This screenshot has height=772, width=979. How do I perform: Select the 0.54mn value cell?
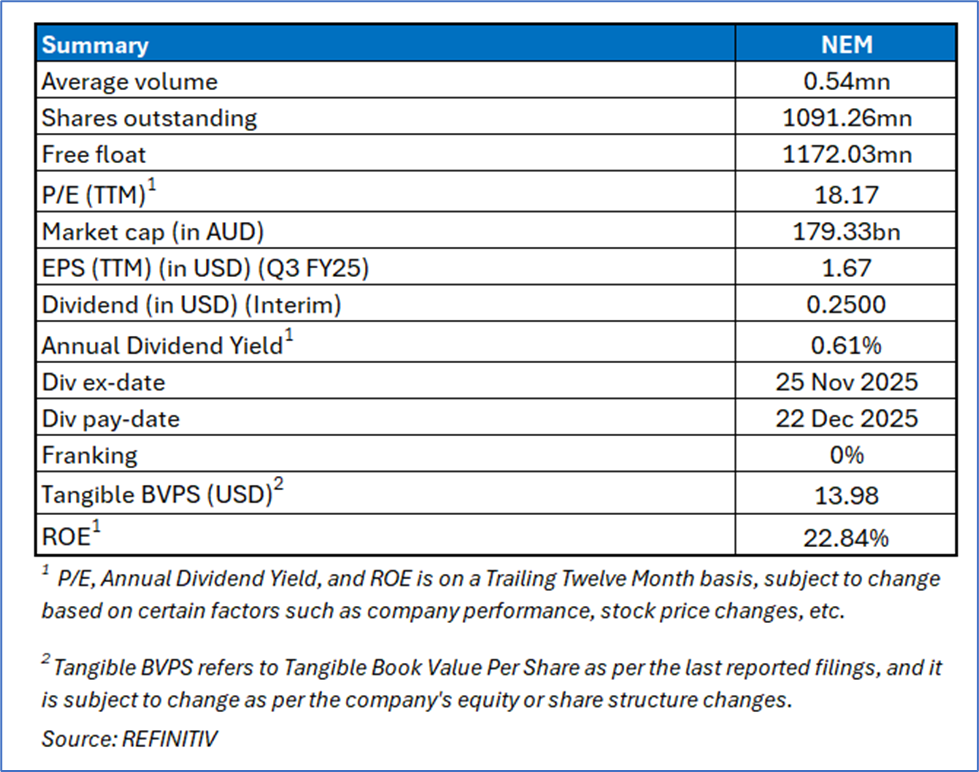pos(845,82)
